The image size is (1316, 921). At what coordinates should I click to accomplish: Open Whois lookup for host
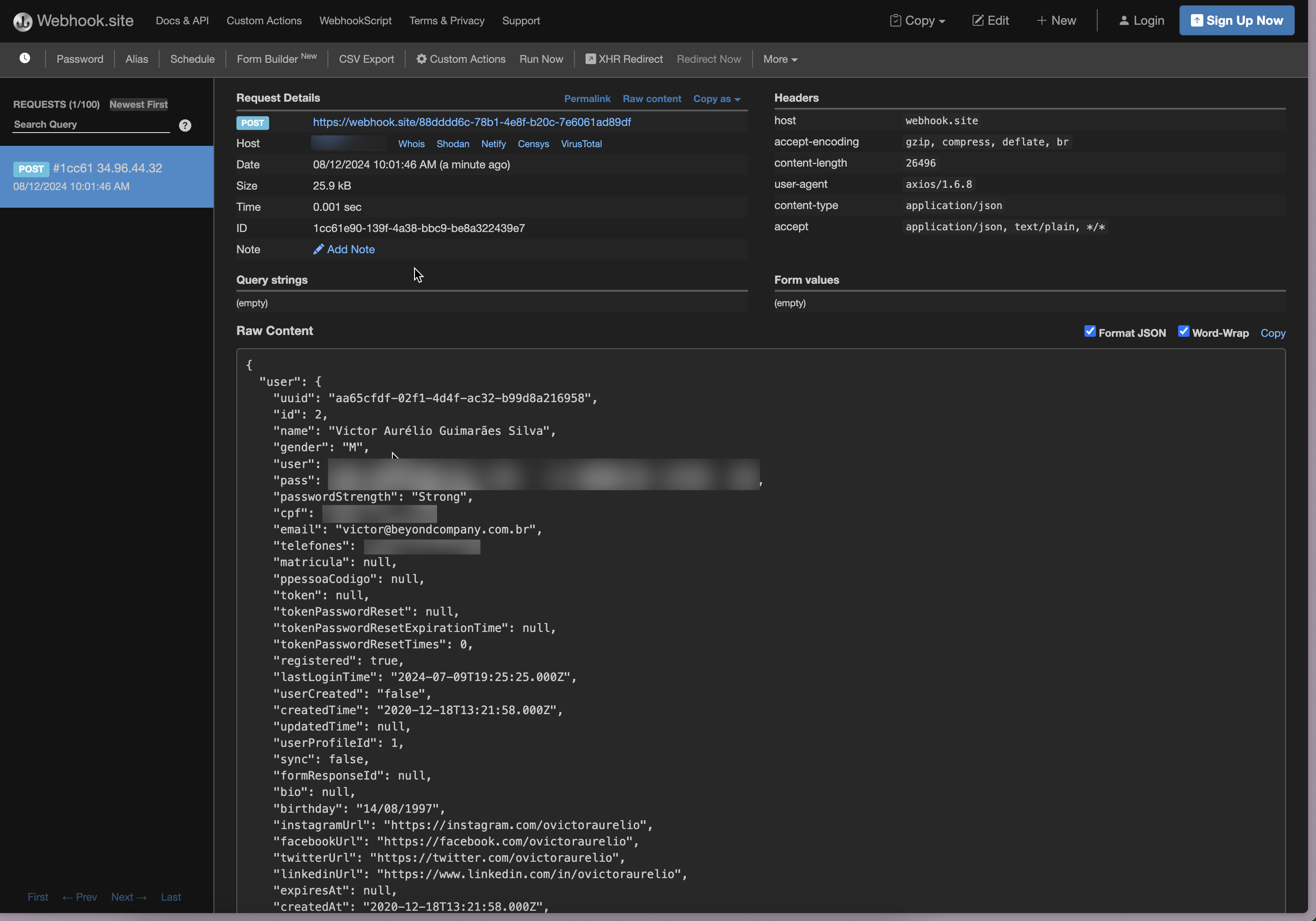click(411, 144)
